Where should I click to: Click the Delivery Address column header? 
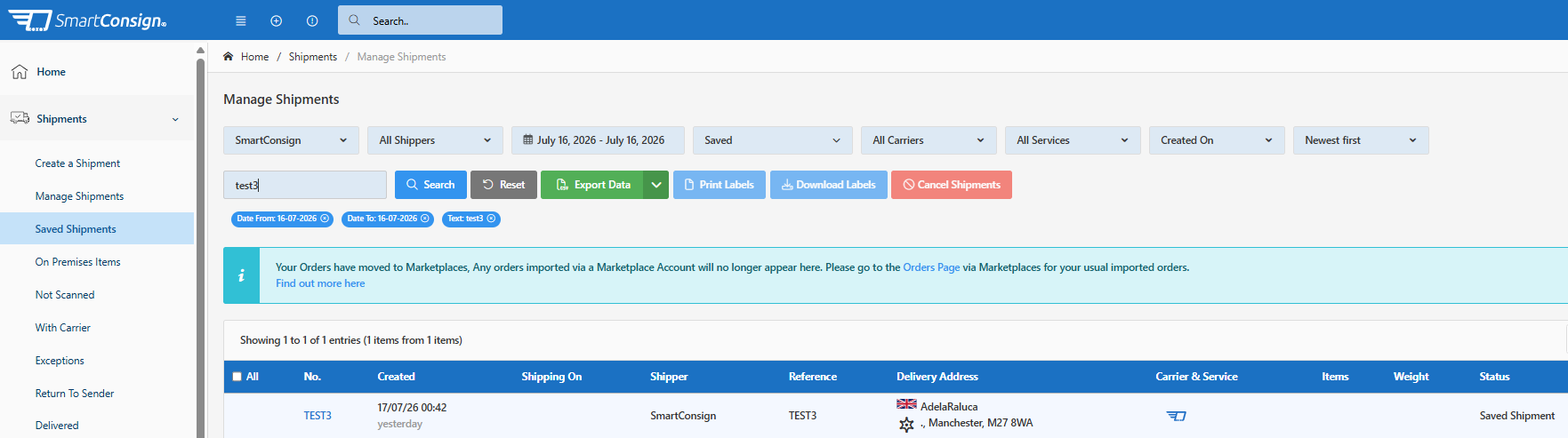[x=937, y=377]
